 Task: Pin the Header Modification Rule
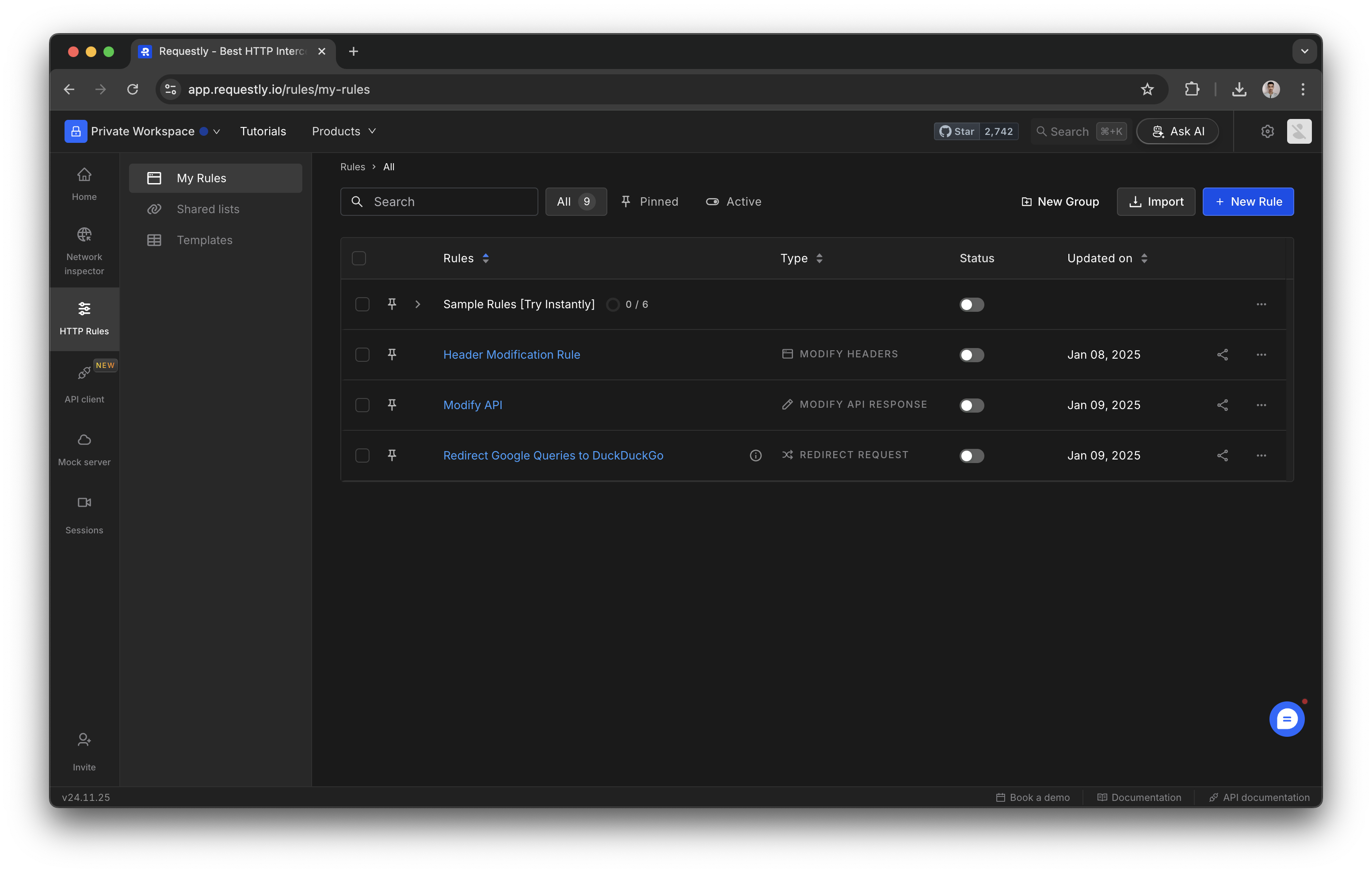tap(392, 354)
